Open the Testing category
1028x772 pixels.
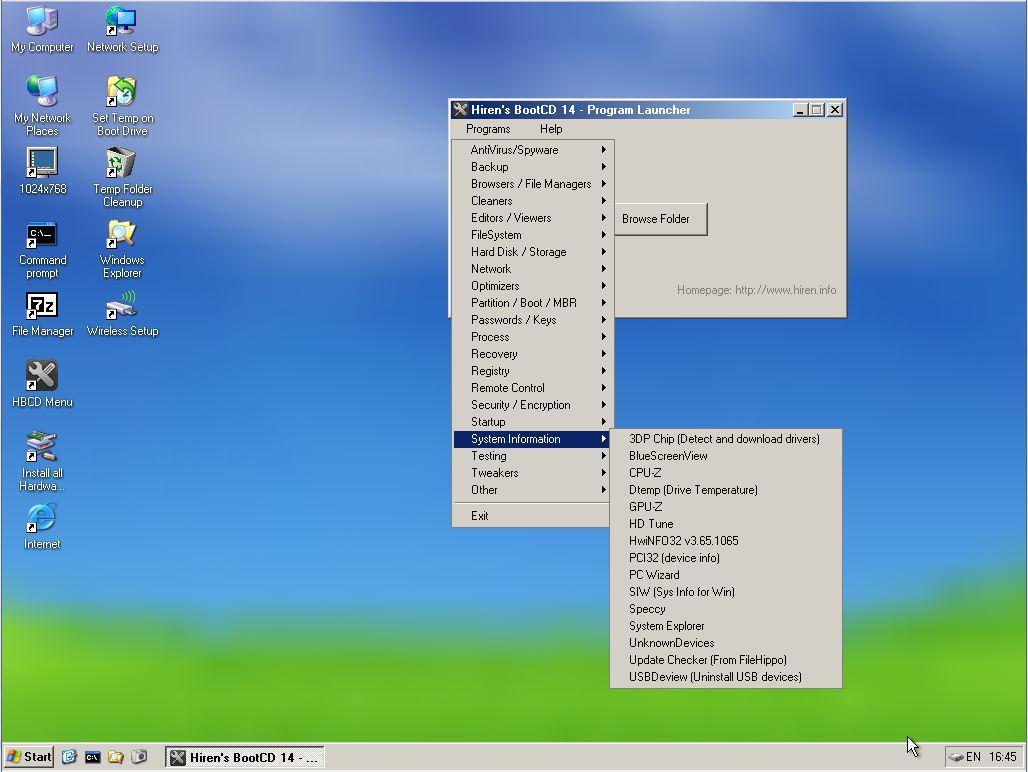[x=532, y=457]
